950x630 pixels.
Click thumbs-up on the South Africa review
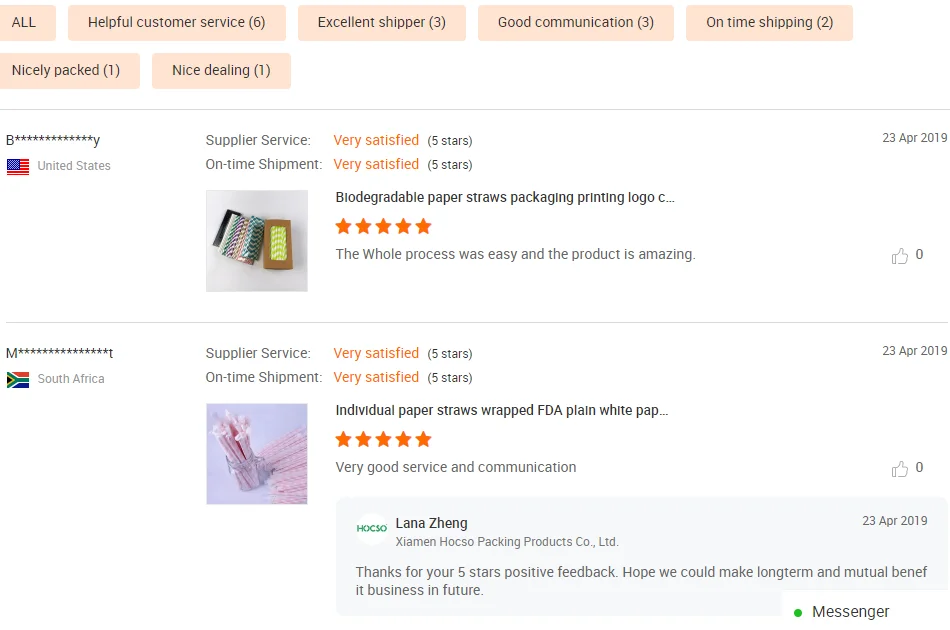coord(900,469)
